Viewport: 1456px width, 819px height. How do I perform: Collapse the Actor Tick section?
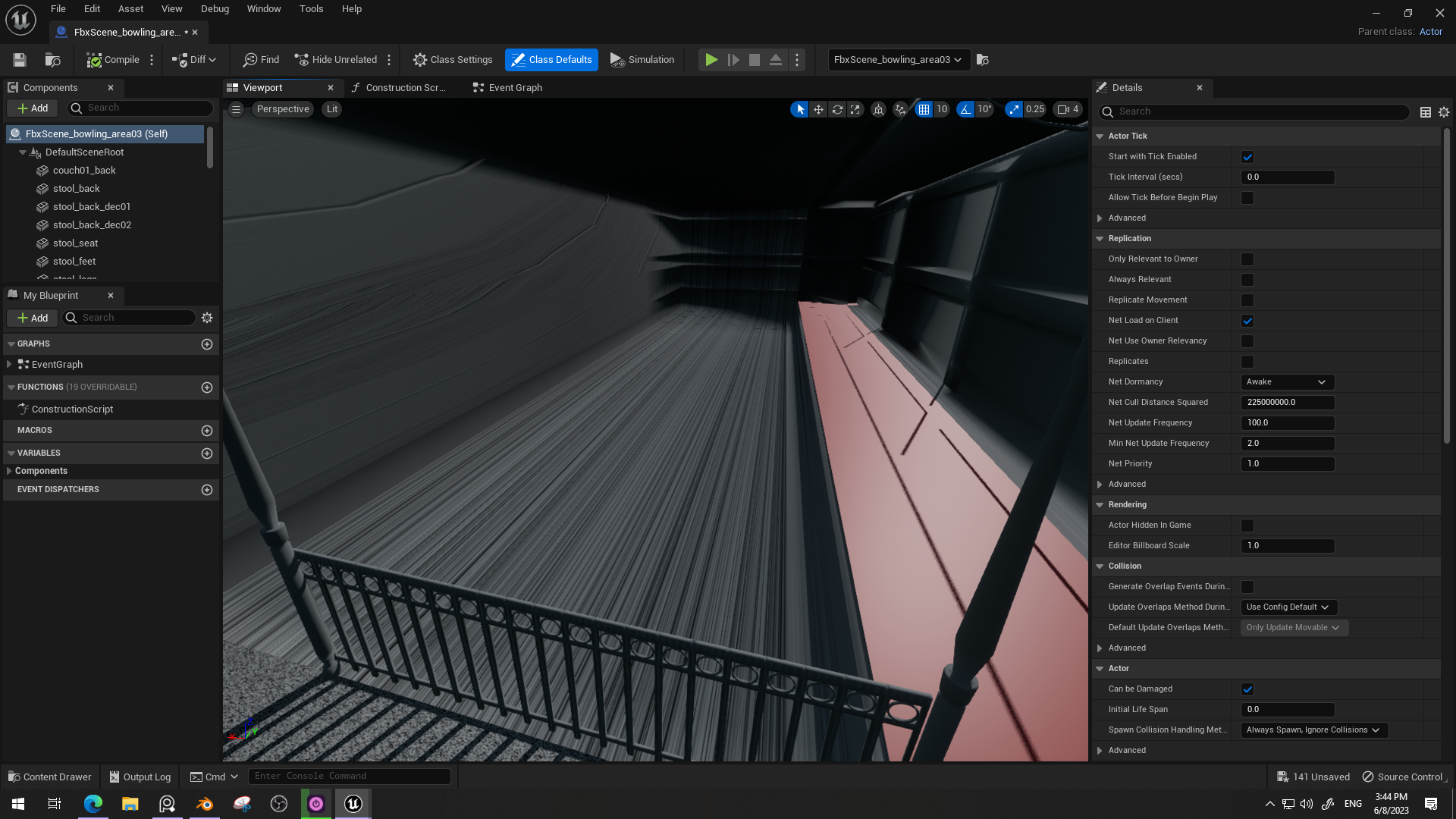1100,136
